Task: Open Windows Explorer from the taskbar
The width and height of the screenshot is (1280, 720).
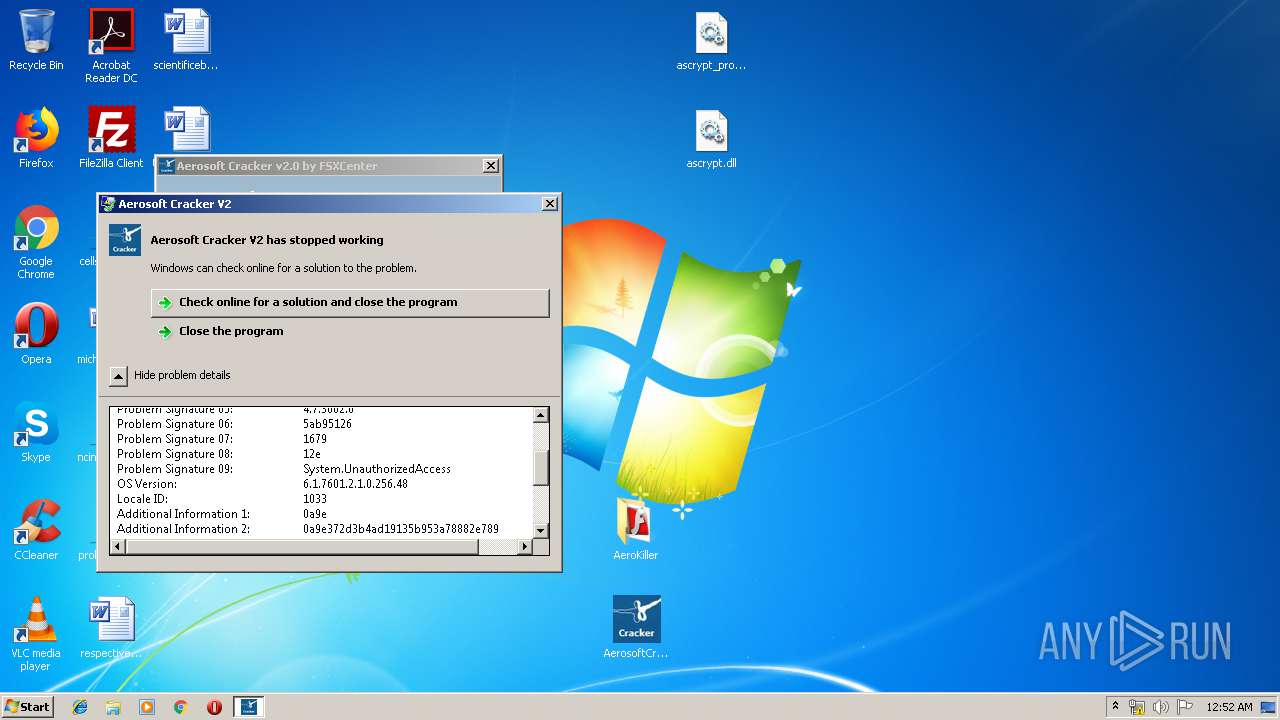Action: pyautogui.click(x=113, y=707)
